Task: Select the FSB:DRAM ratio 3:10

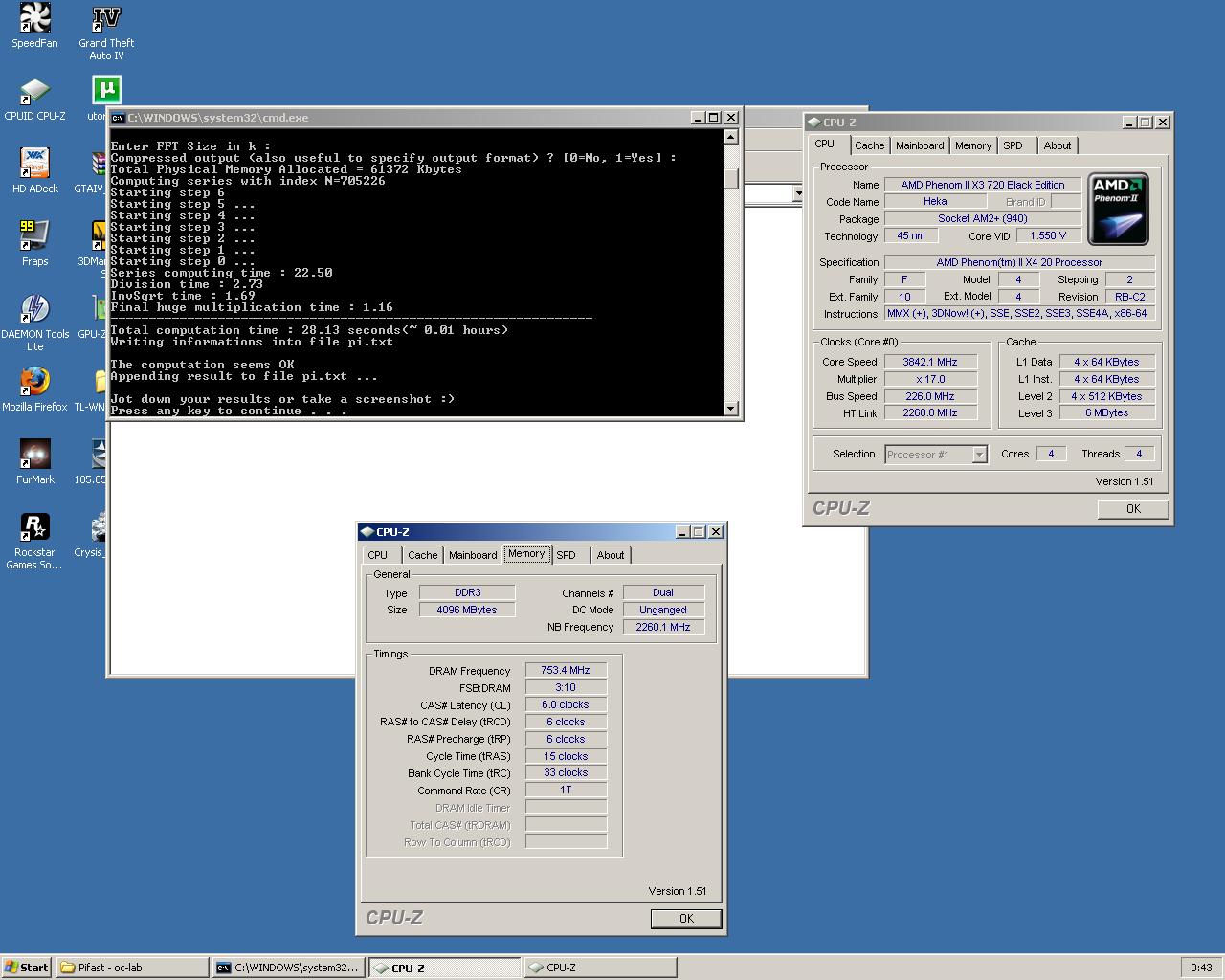Action: point(566,688)
